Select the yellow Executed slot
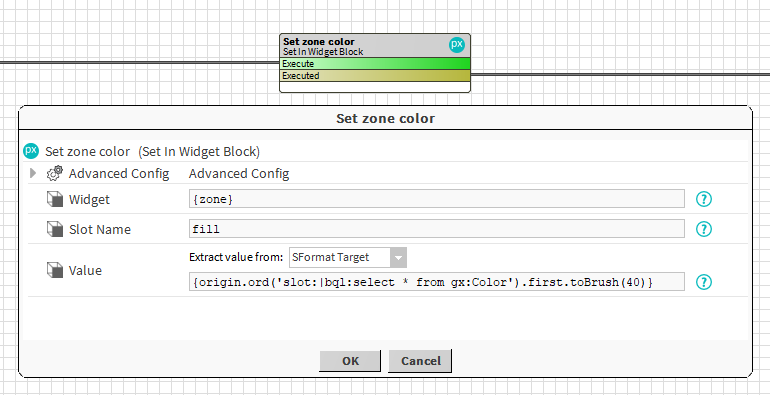The width and height of the screenshot is (770, 395). pos(375,76)
